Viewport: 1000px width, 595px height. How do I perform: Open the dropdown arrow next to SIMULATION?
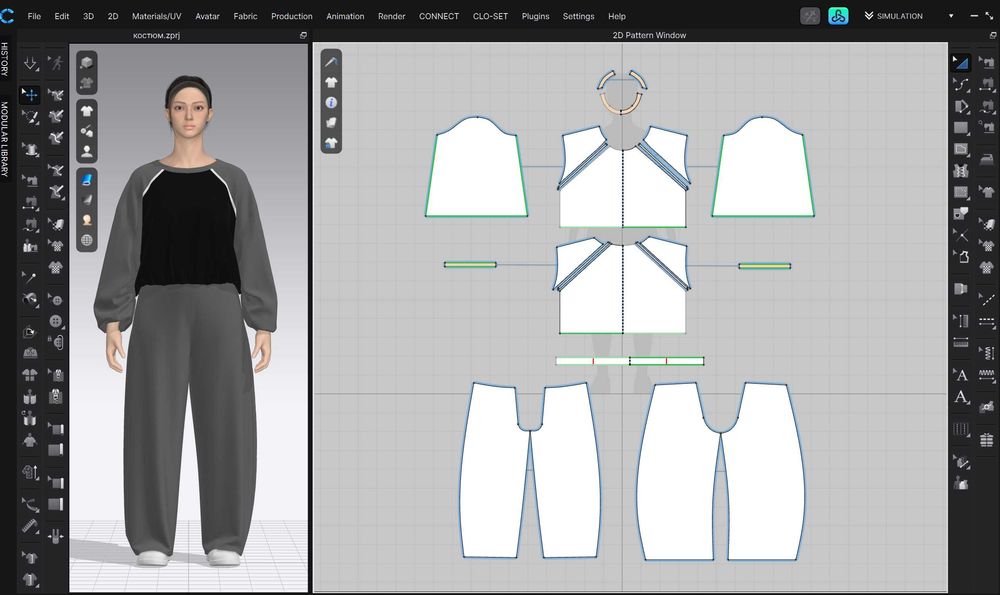coord(951,16)
